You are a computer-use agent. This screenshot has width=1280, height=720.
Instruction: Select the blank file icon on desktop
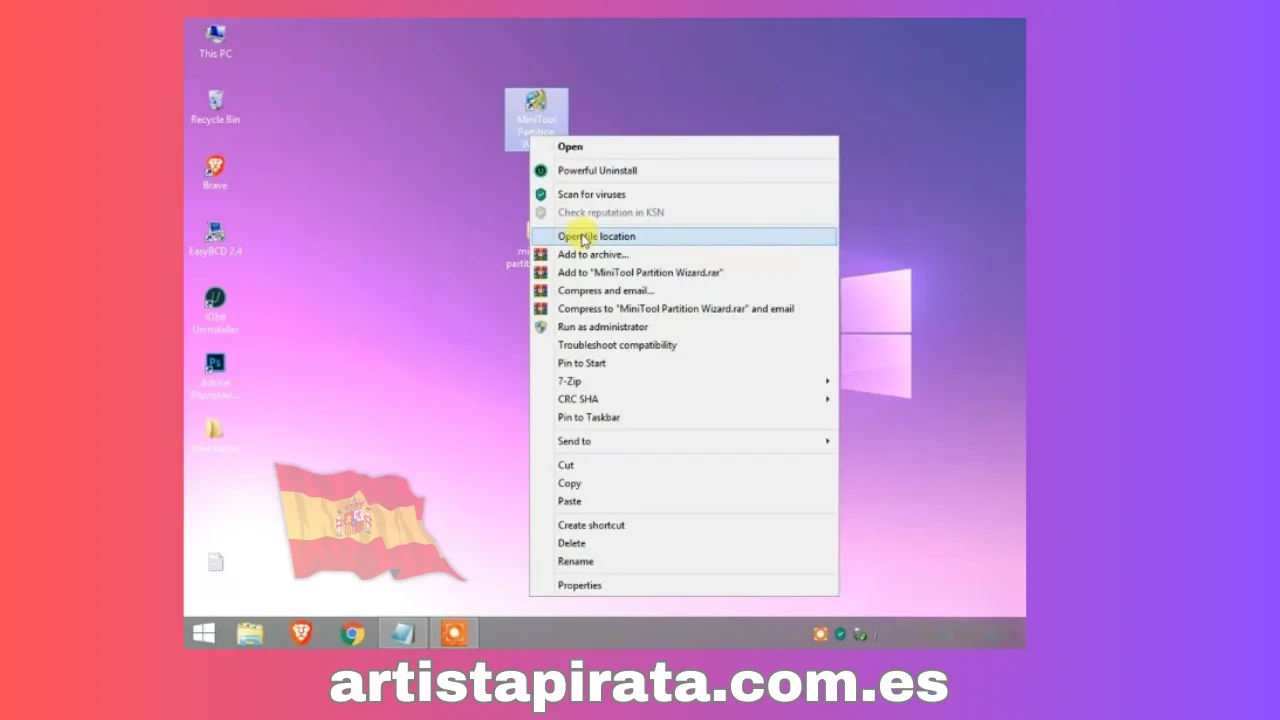[x=215, y=562]
